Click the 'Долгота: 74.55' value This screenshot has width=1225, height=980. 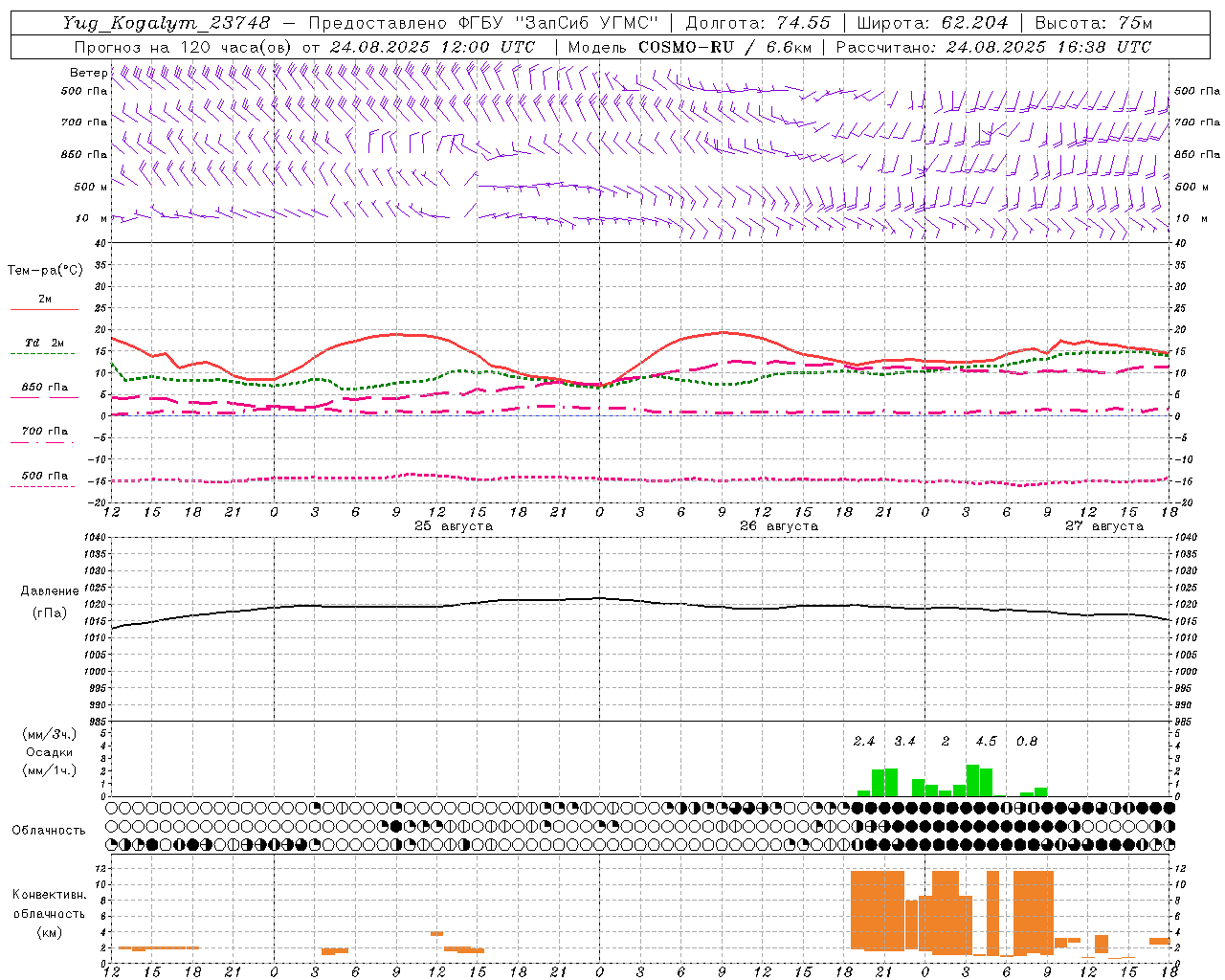[x=758, y=23]
